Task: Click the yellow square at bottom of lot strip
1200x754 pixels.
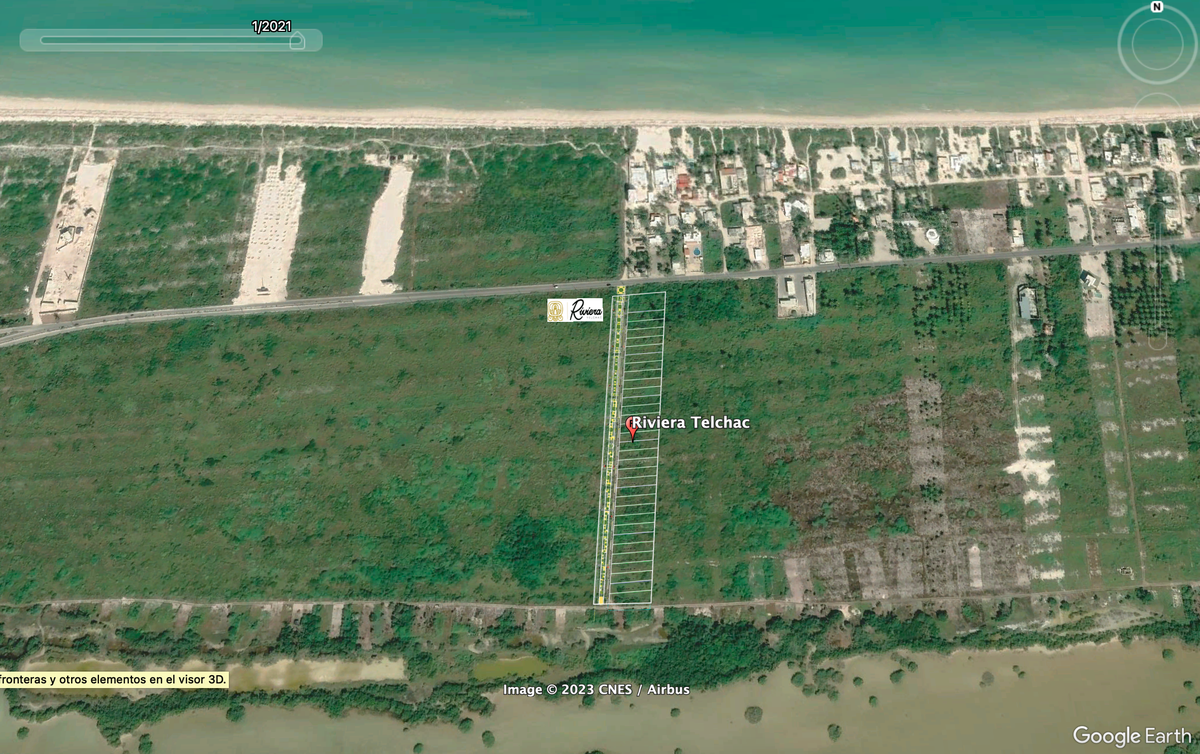Action: [x=599, y=600]
